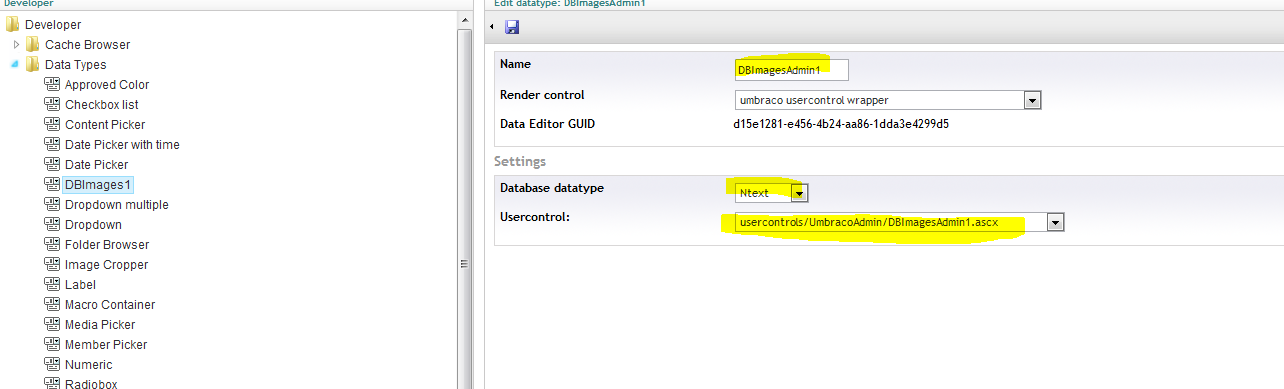1284x389 pixels.
Task: Open the Content Picker data type
Action: 105,124
